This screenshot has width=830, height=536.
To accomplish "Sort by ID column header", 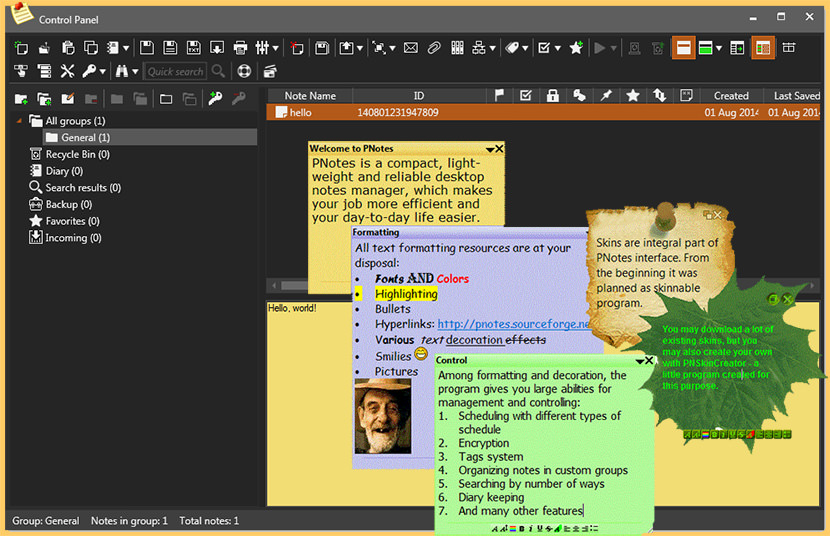I will tap(419, 96).
